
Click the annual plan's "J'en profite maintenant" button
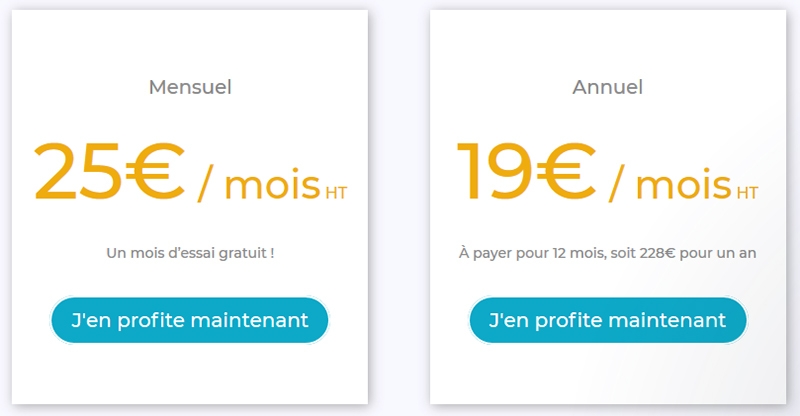(608, 320)
